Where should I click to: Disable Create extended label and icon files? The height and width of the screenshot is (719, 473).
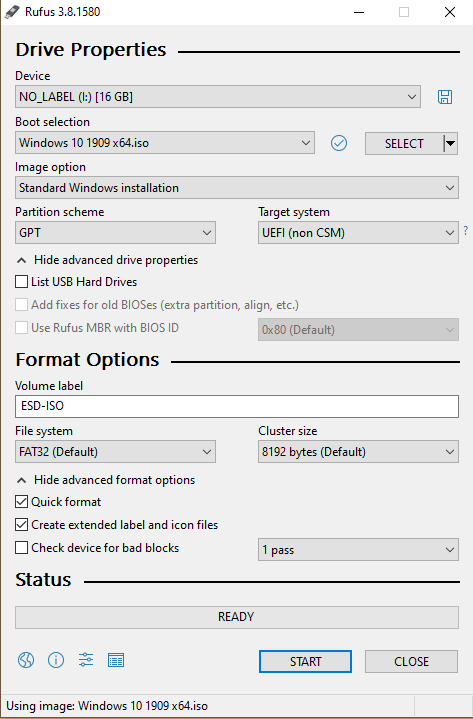[x=22, y=525]
